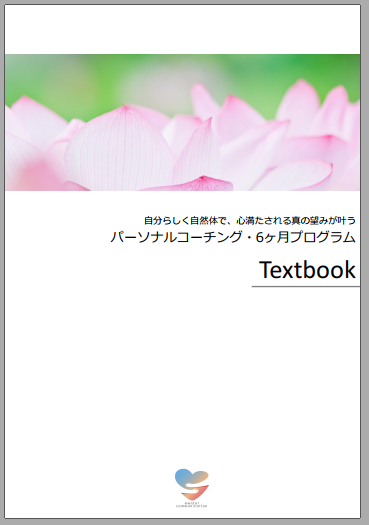
Task: Click the Textbook title text
Action: pyautogui.click(x=307, y=270)
